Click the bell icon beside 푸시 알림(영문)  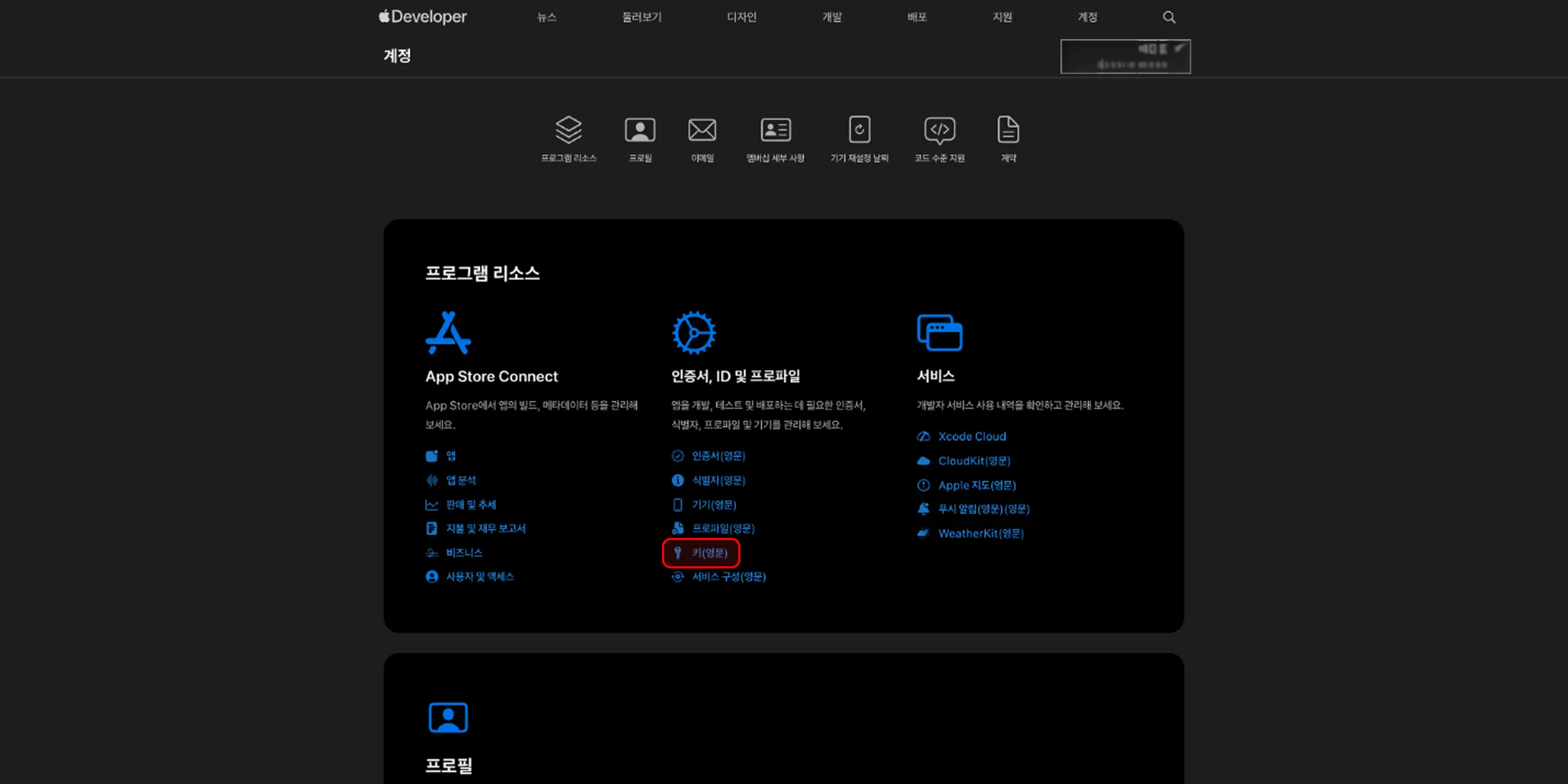click(x=923, y=509)
